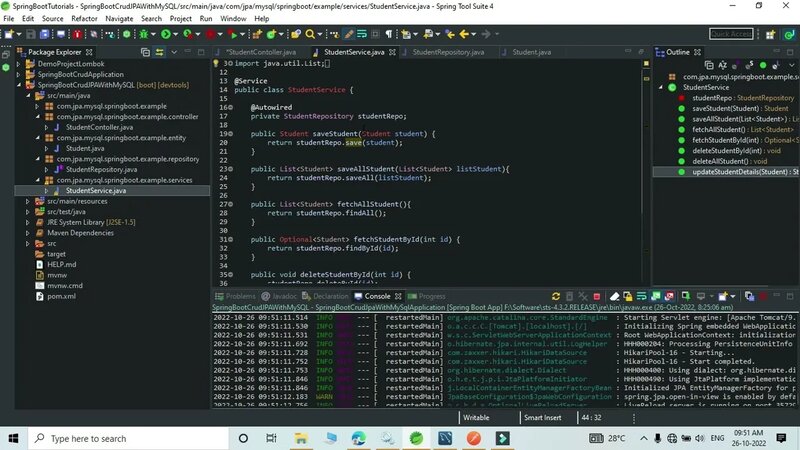Toggle Hide Non-Public Members green dot
This screenshot has height=450, width=800.
pos(763,65)
